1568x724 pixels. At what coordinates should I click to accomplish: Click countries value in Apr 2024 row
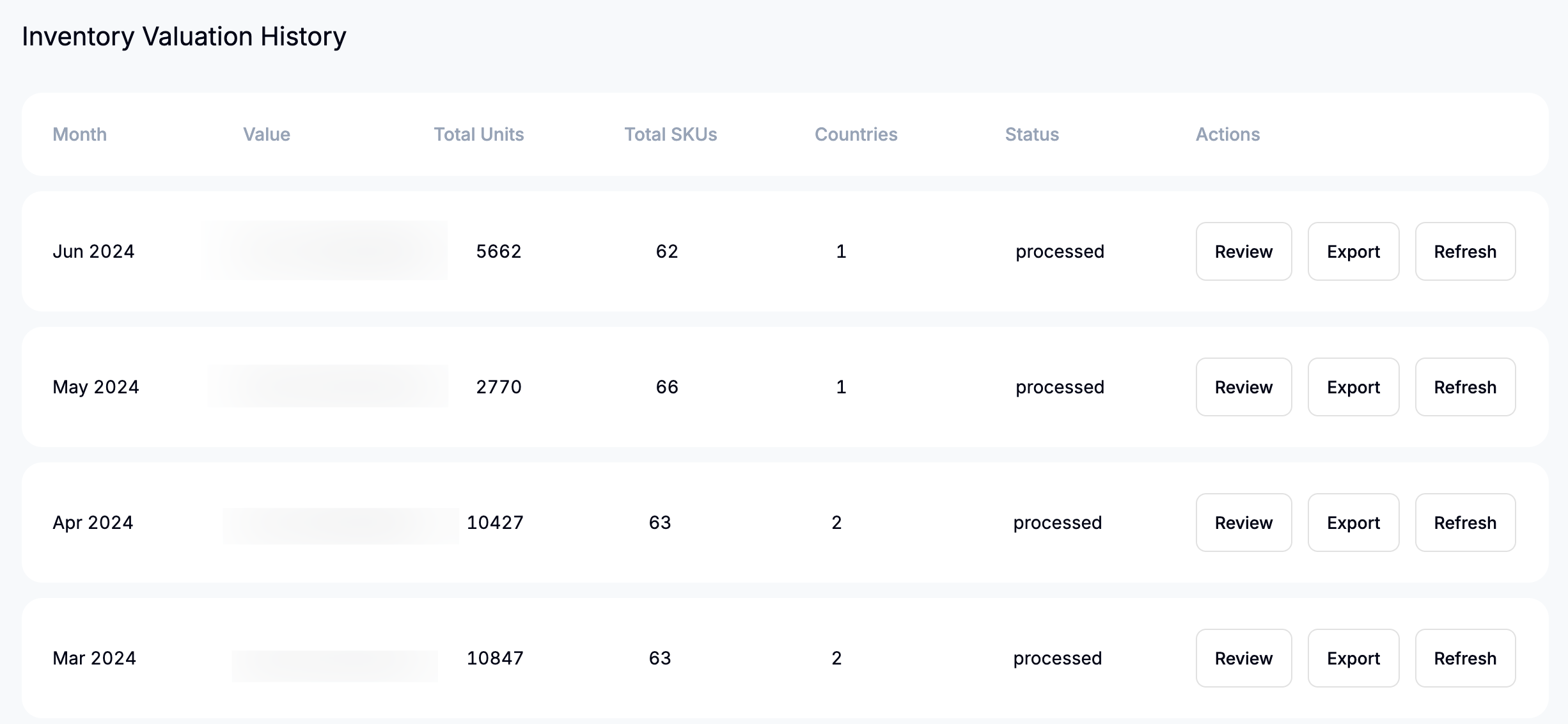[x=836, y=523]
